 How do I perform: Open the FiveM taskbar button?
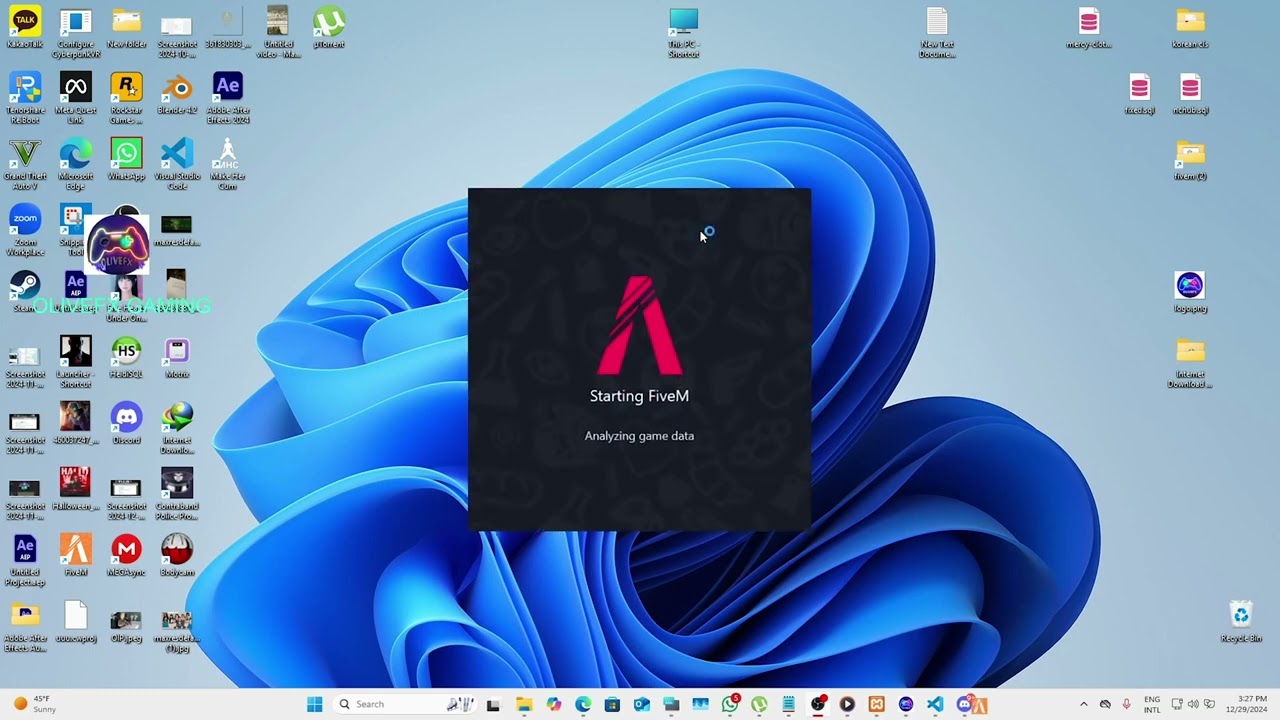click(x=979, y=704)
